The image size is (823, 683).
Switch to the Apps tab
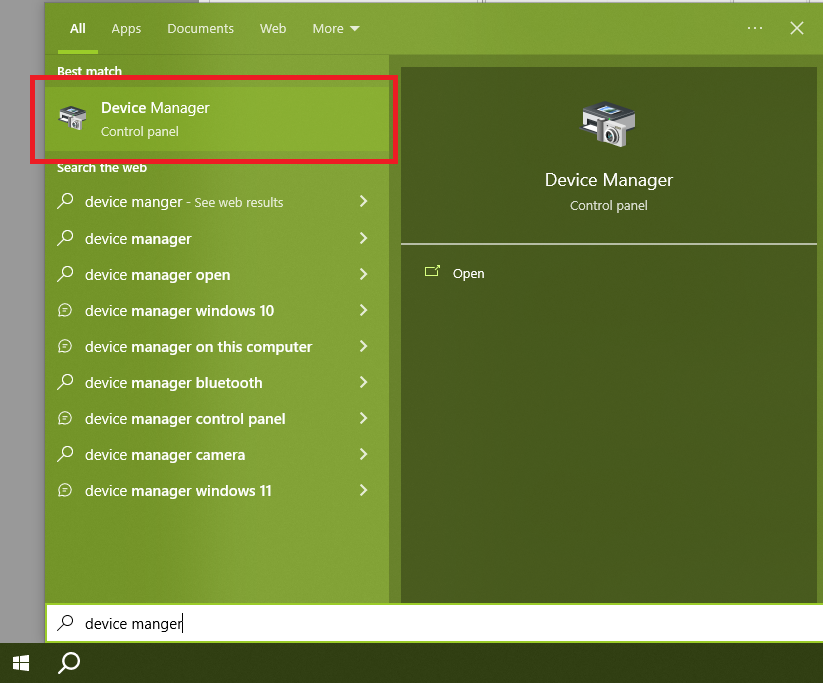point(126,29)
